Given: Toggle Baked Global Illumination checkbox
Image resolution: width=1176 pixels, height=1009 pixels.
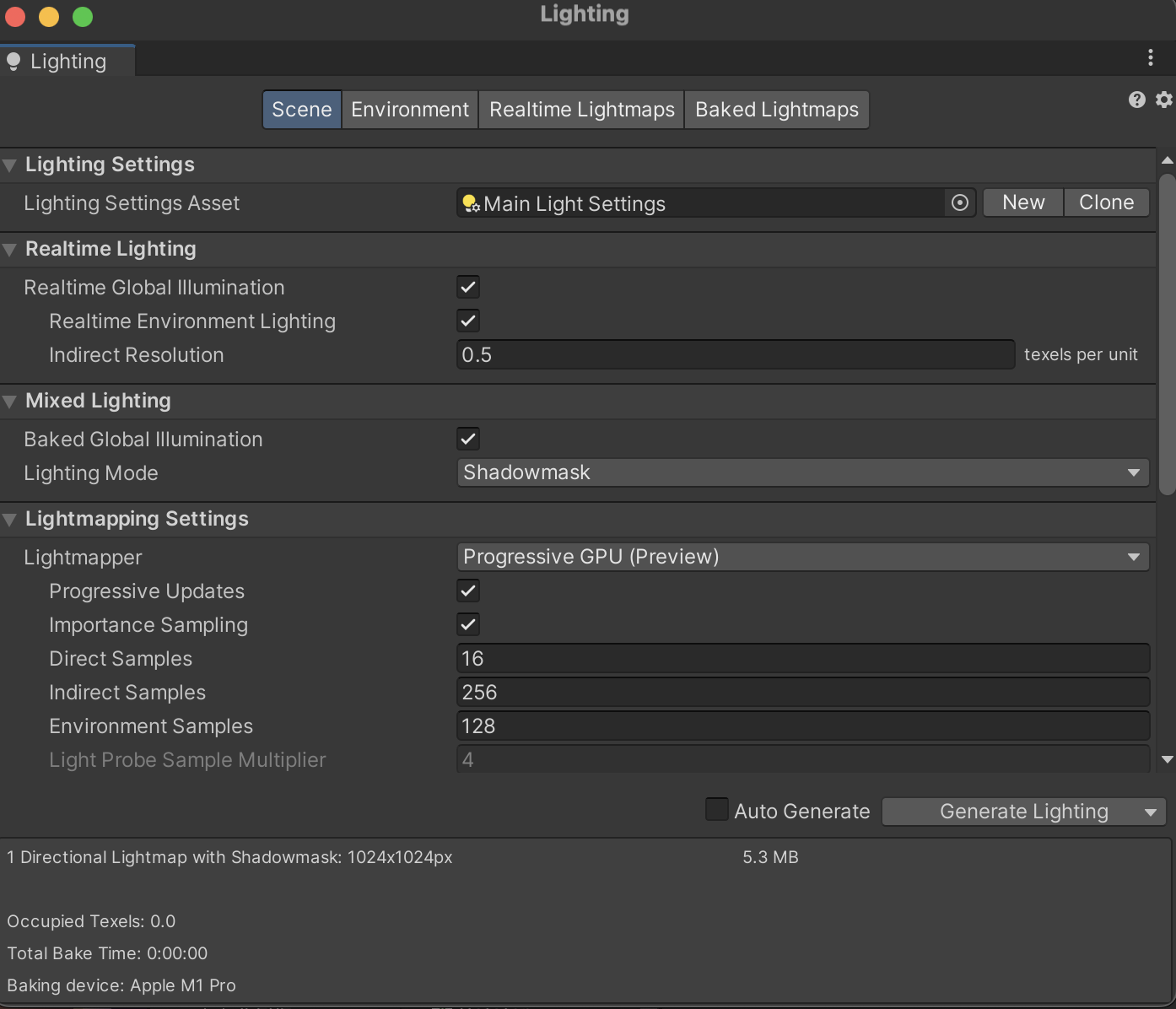Looking at the screenshot, I should click(x=468, y=439).
